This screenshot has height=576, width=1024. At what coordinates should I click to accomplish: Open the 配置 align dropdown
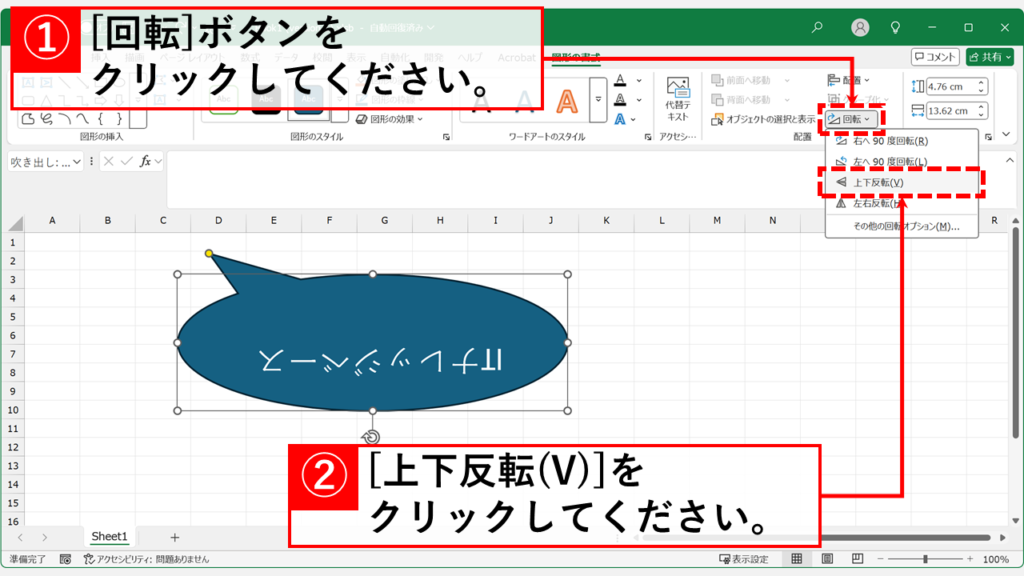click(848, 80)
